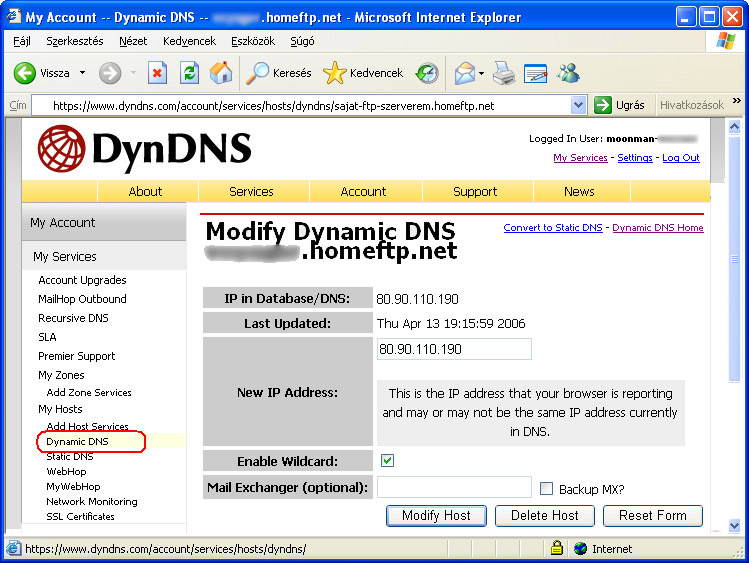
Task: Open the Settings link
Action: 635,158
